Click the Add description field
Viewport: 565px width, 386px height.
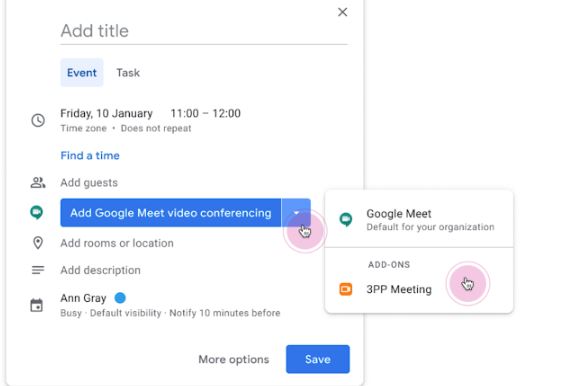[x=100, y=270]
